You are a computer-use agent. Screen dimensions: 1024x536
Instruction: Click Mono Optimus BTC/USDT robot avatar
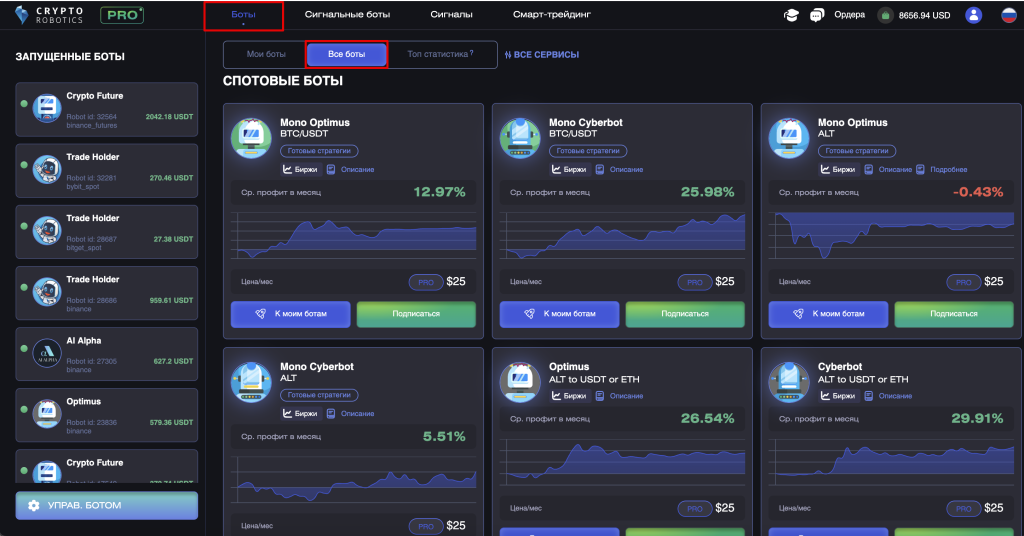(251, 138)
